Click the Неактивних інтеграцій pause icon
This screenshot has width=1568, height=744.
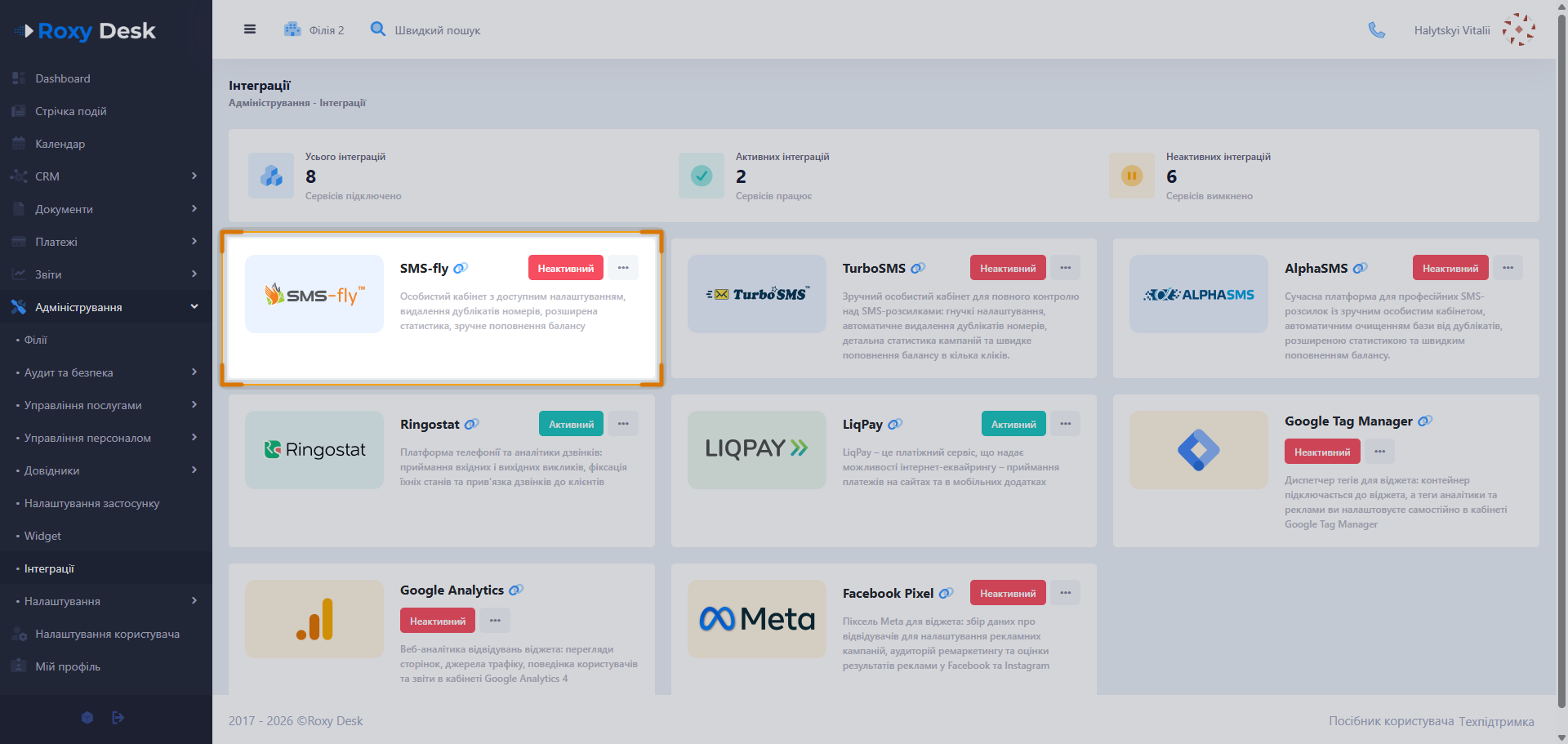tap(1132, 176)
